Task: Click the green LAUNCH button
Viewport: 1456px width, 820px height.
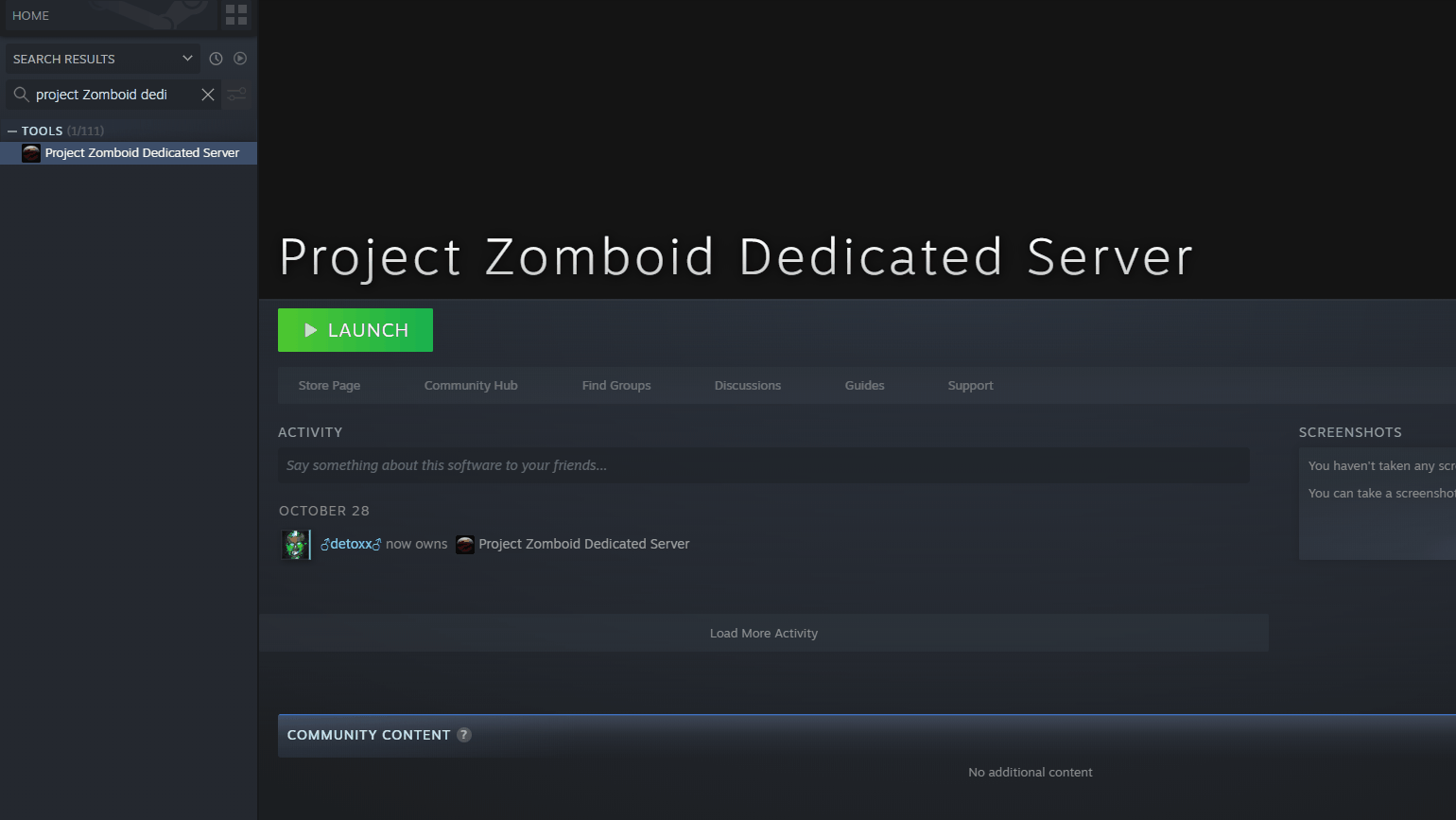Action: click(x=355, y=330)
